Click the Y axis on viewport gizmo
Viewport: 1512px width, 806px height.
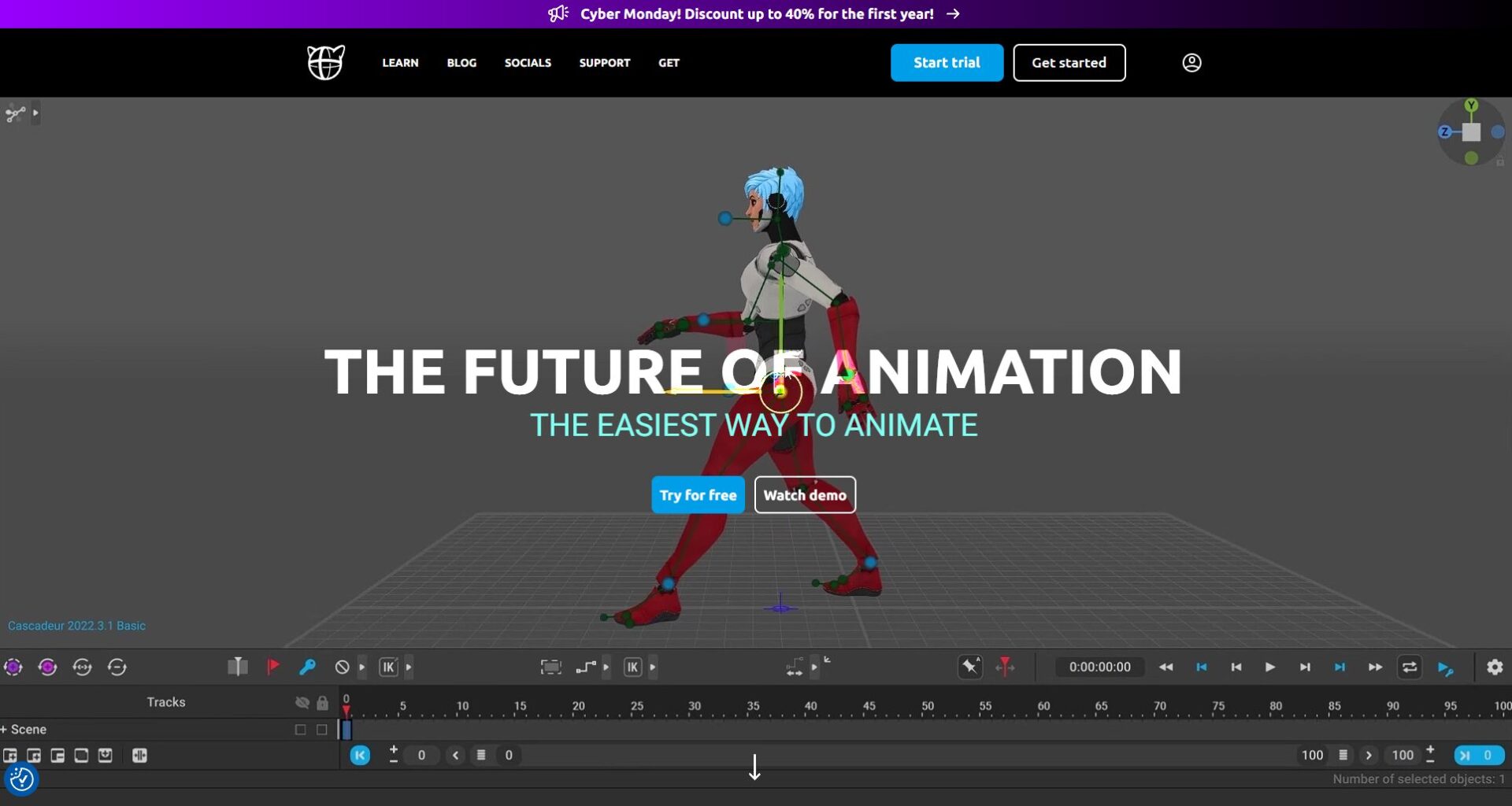pyautogui.click(x=1471, y=105)
